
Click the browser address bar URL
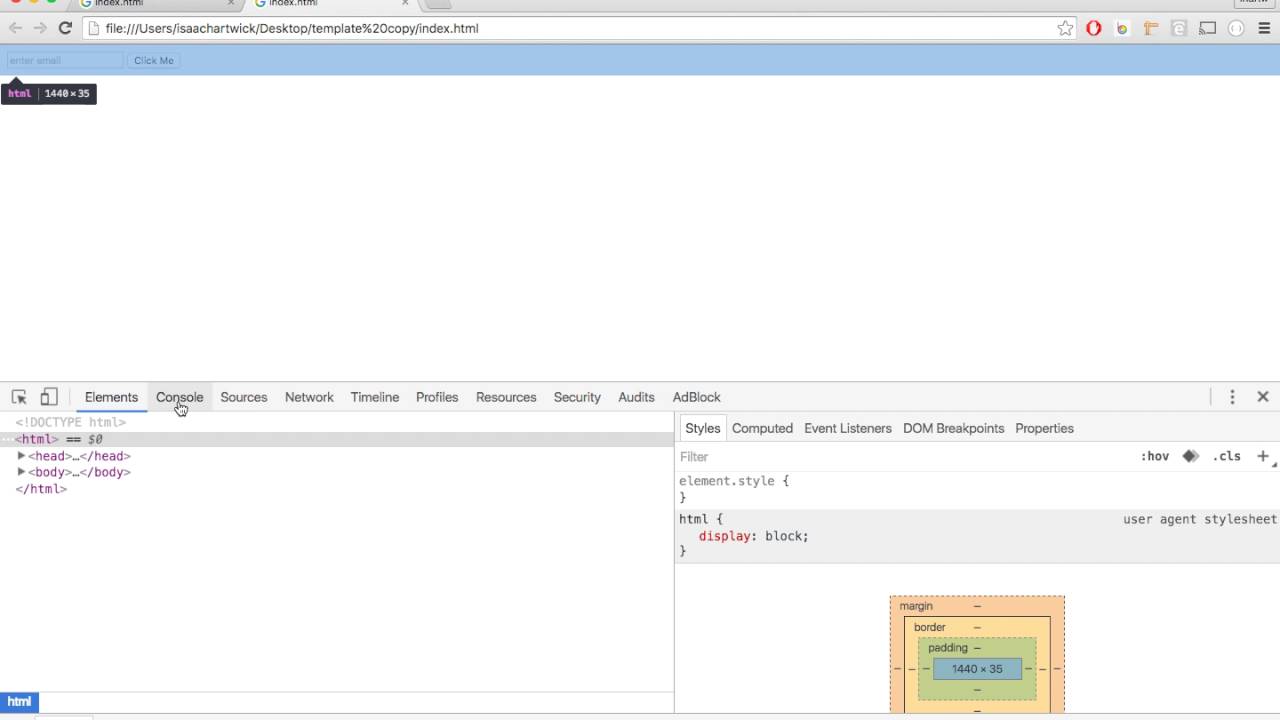click(x=292, y=28)
